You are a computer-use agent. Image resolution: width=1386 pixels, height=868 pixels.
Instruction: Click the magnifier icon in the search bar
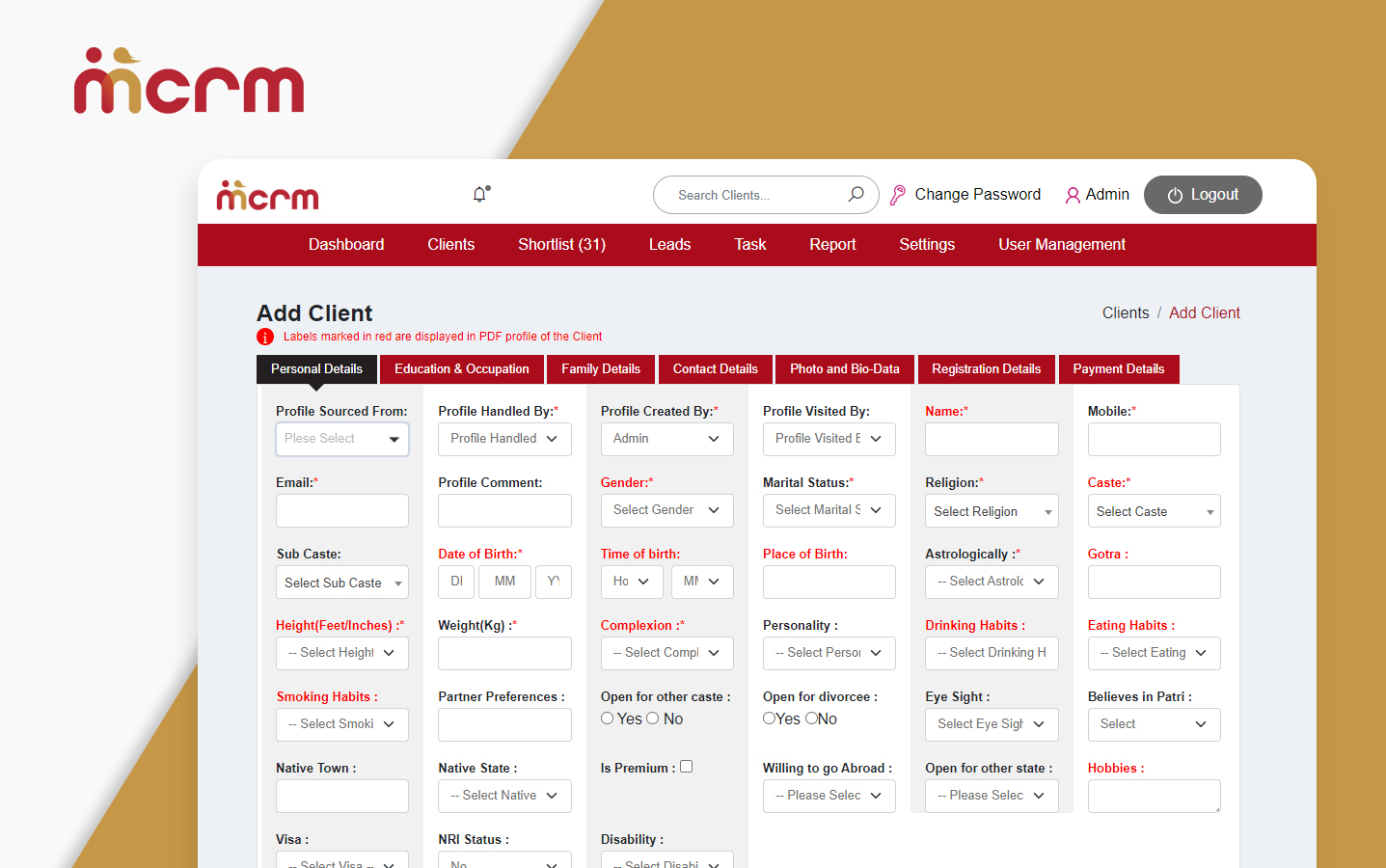tap(855, 194)
